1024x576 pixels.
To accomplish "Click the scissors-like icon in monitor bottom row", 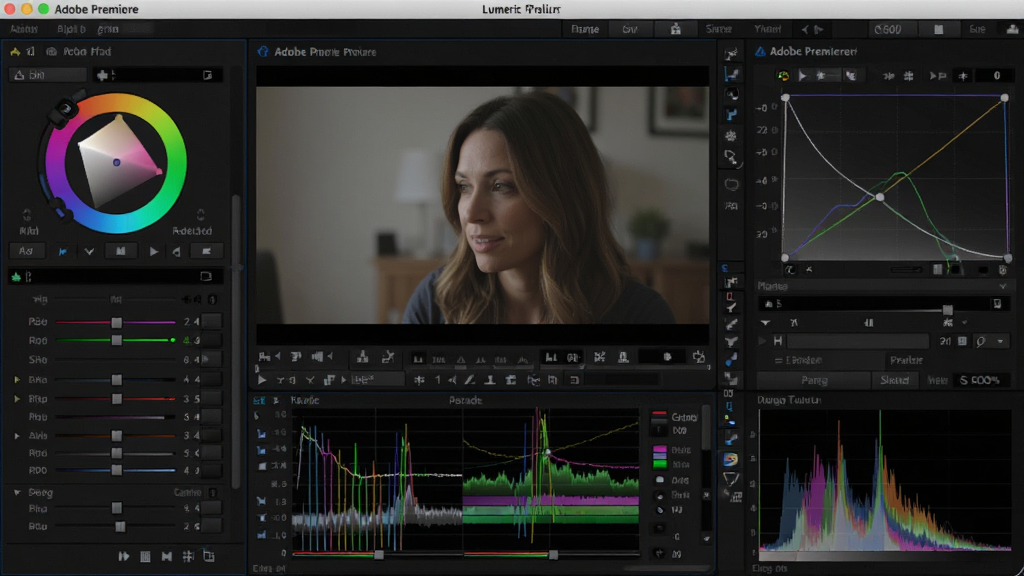I will coord(310,379).
